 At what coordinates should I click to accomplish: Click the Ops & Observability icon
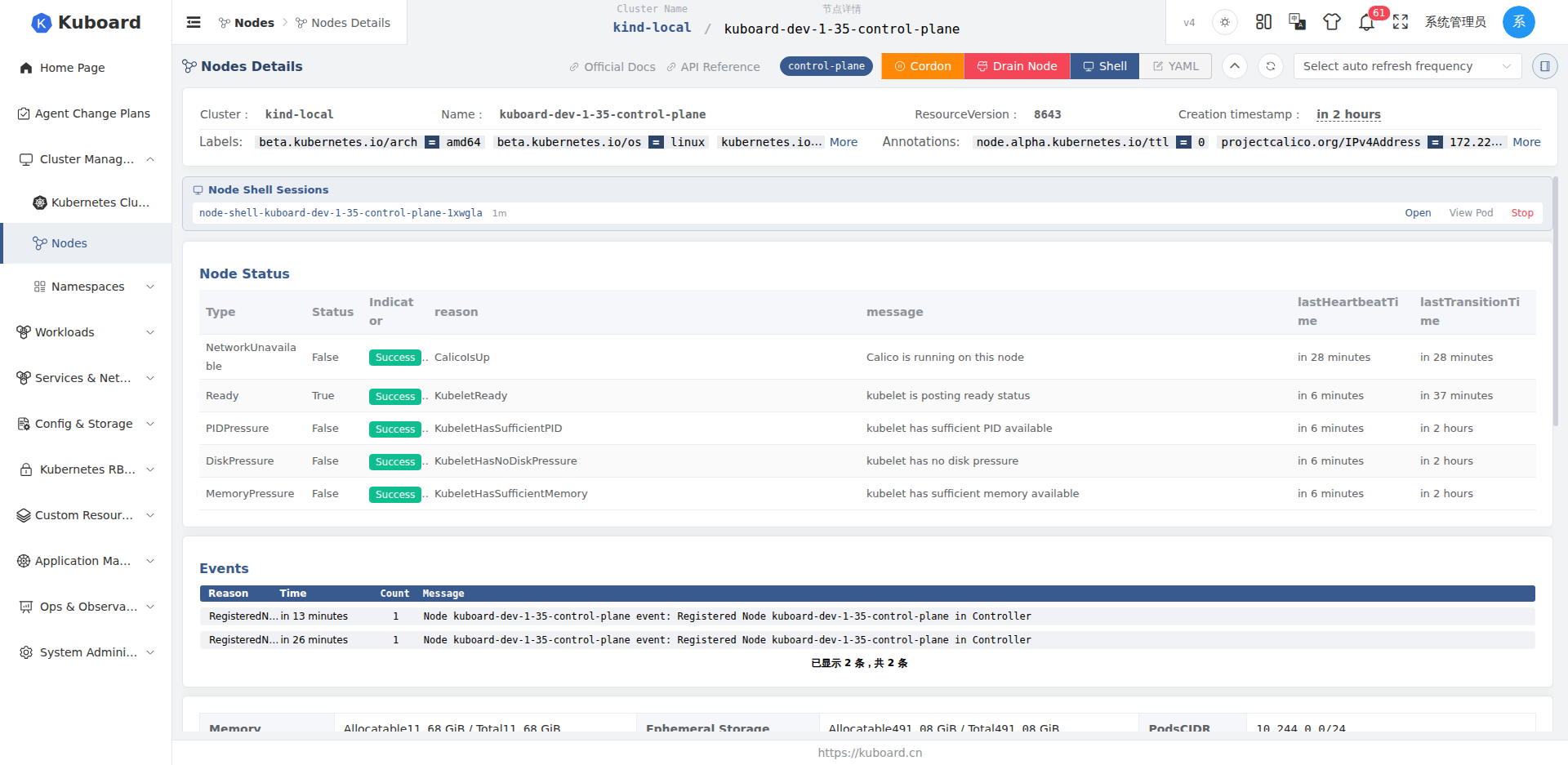pos(26,607)
